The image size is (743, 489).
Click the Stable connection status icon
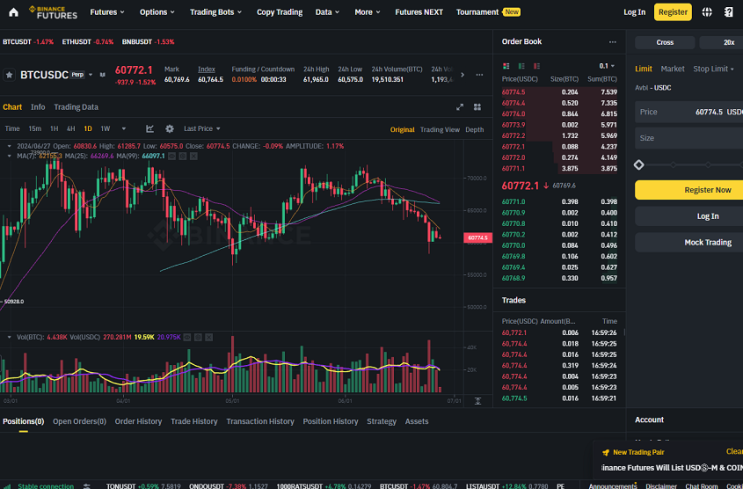(x=7, y=486)
